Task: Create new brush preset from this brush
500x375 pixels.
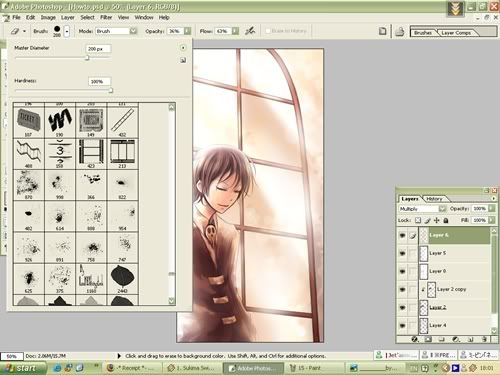Action: [183, 60]
